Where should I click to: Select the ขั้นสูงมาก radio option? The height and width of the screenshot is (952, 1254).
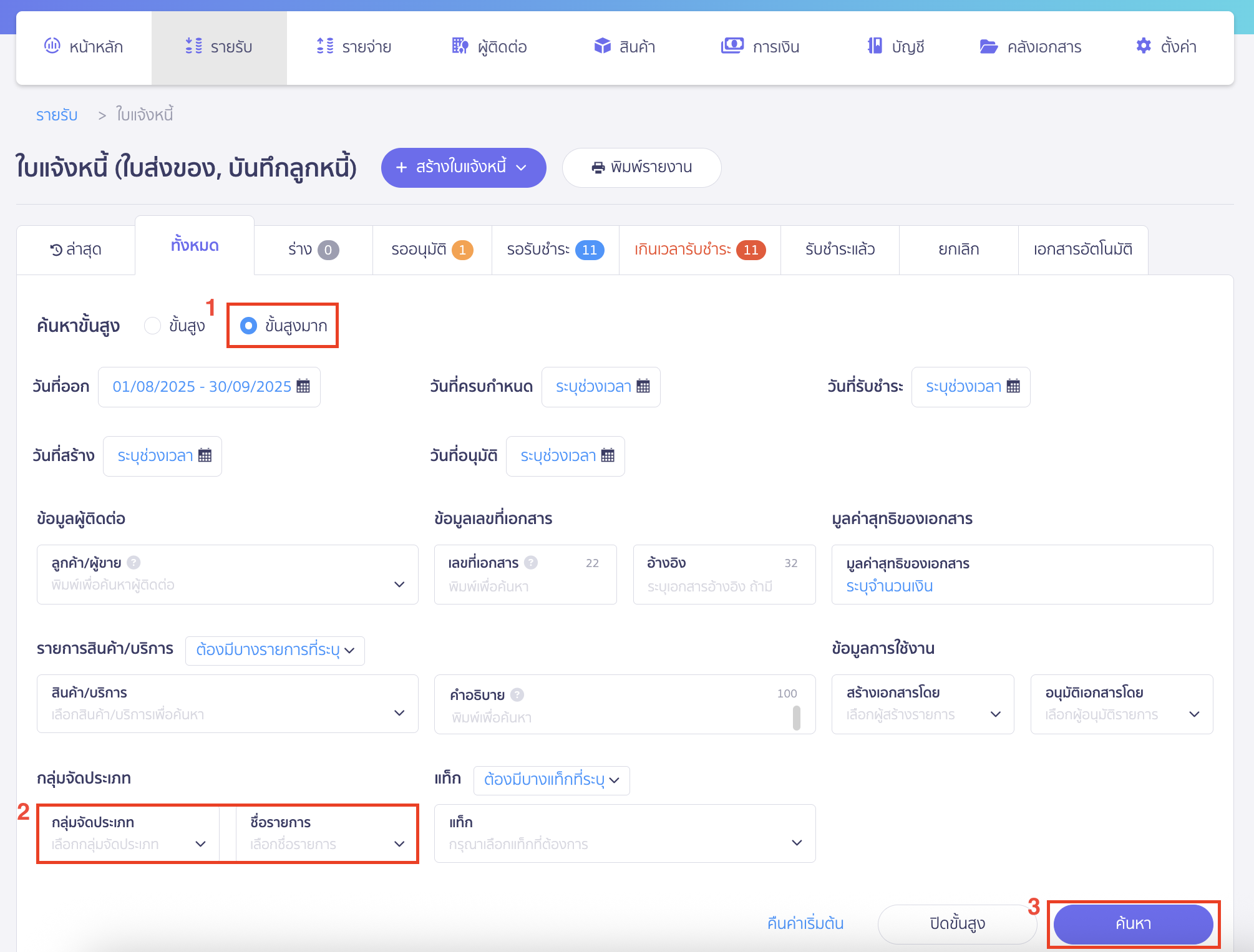click(249, 326)
